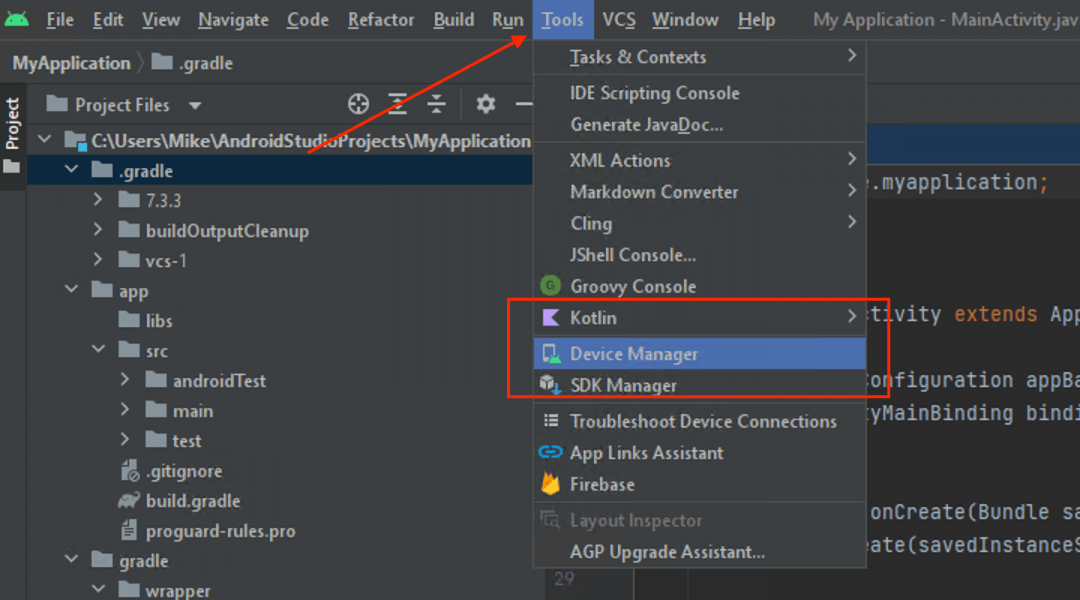The height and width of the screenshot is (600, 1080).
Task: Open the Project Files view dropdown
Action: click(195, 105)
